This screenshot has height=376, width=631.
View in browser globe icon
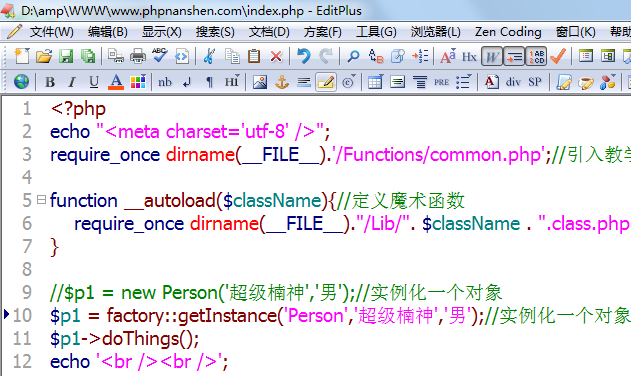tap(21, 82)
